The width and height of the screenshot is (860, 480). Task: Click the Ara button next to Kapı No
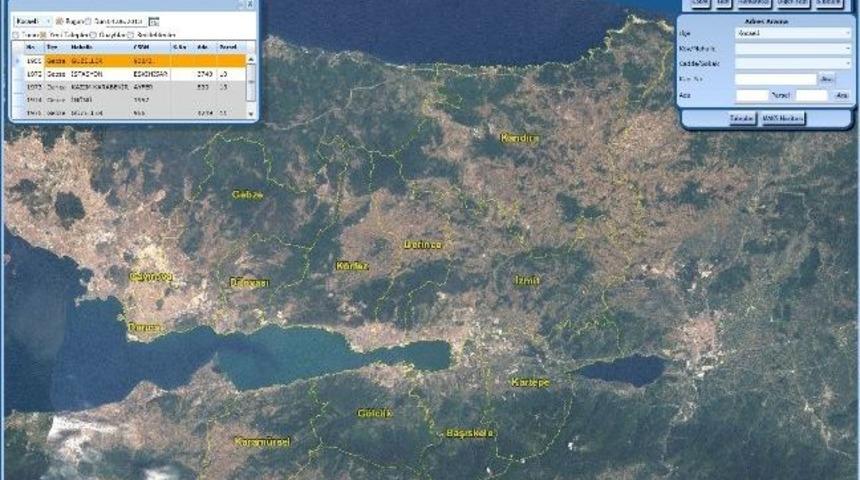[826, 79]
